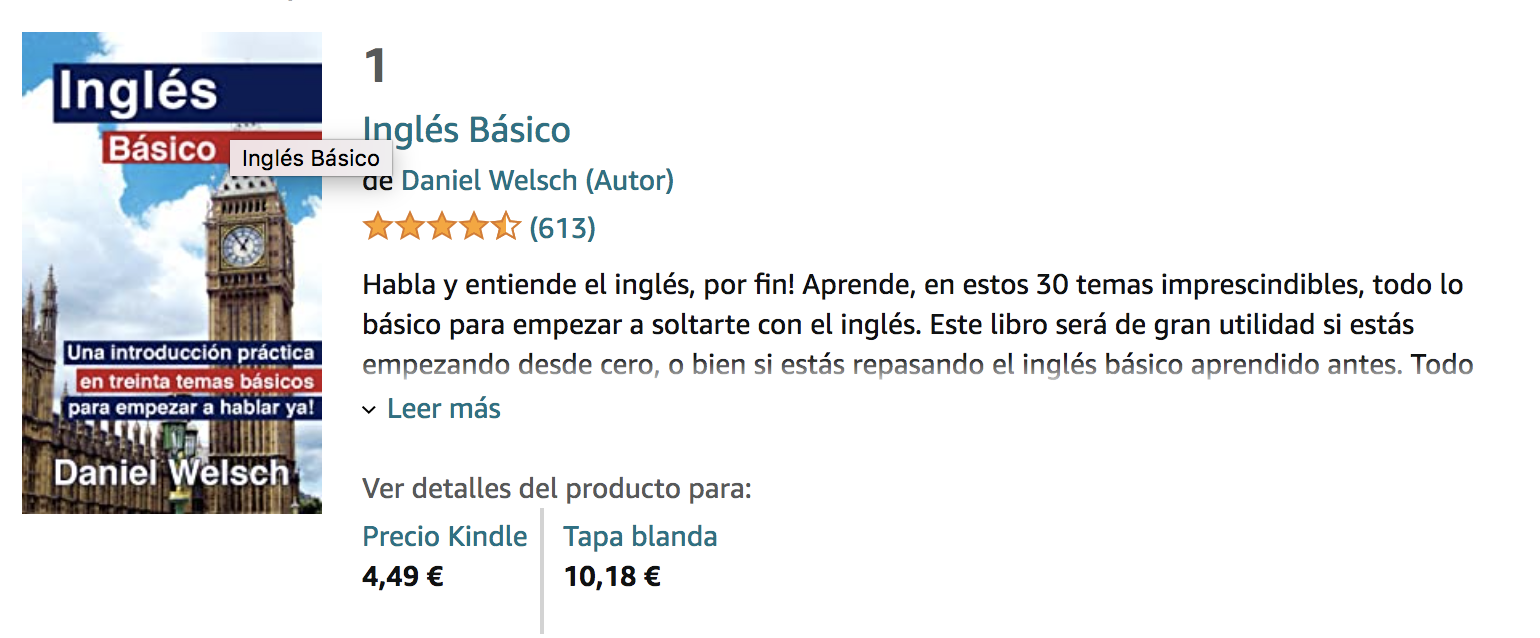Select the Precio Kindle format
1540x638 pixels.
445,537
